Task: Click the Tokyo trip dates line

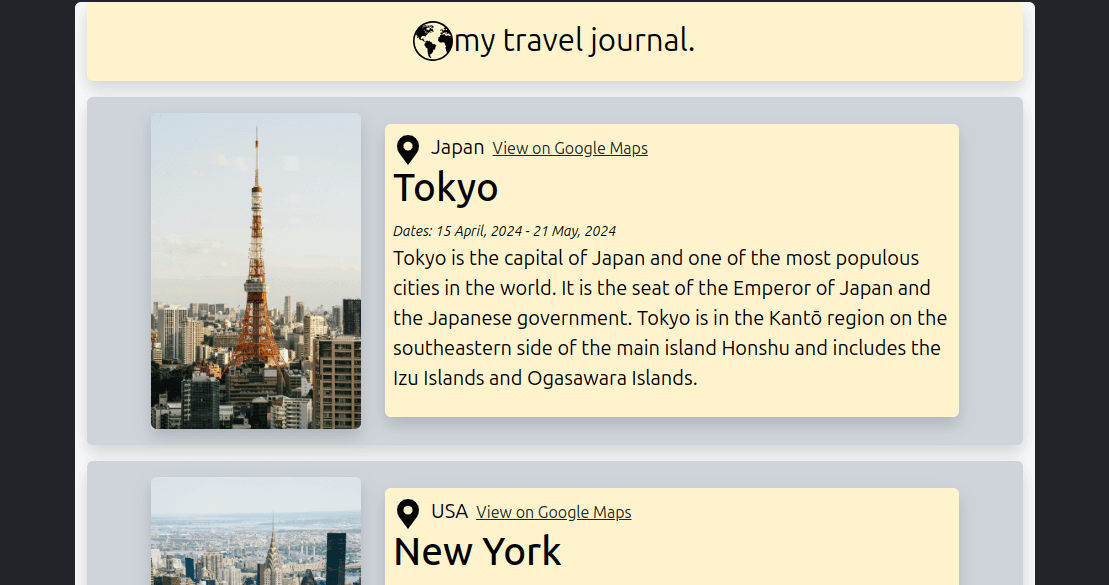Action: tap(504, 231)
